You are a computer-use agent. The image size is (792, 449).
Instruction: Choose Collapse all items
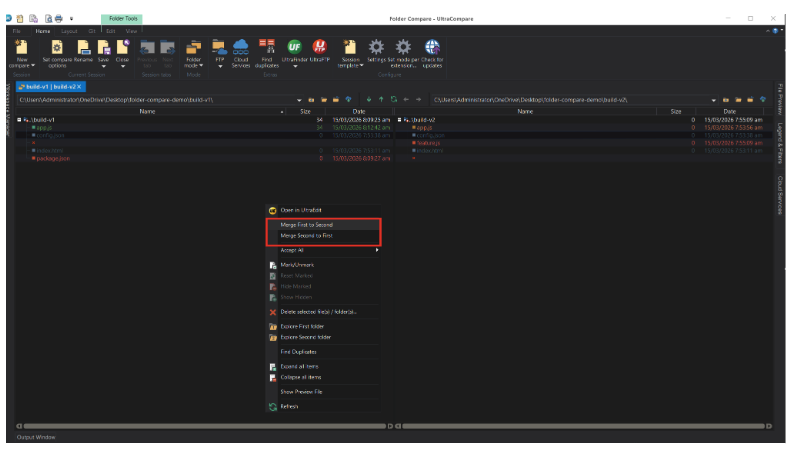pyautogui.click(x=323, y=377)
